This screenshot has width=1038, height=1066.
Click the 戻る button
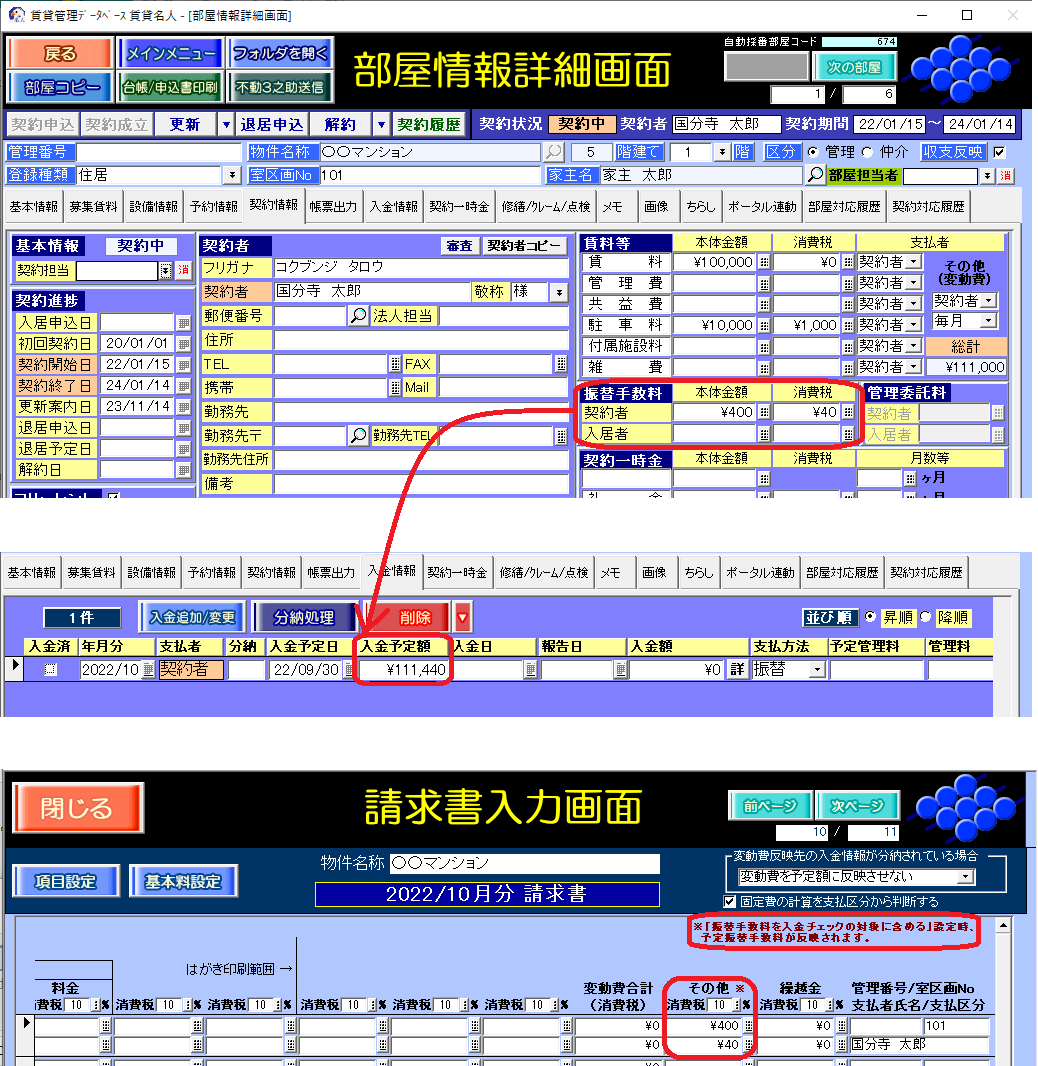(60, 53)
